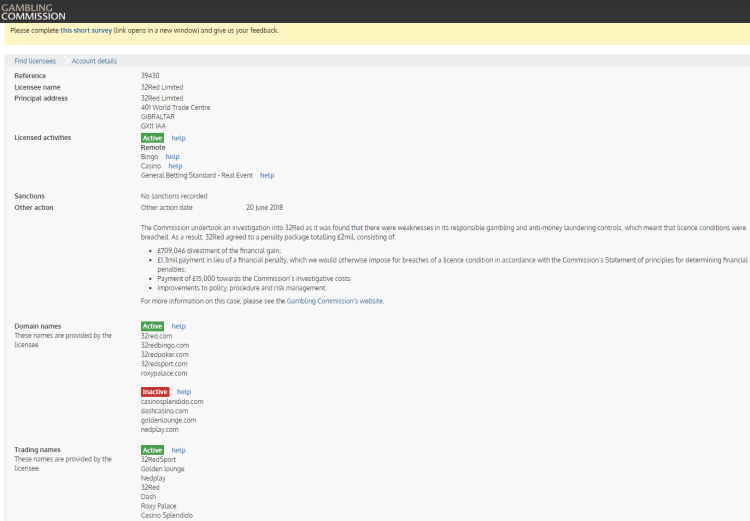Viewport: 750px width, 521px height.
Task: Open help link beside Bingo
Action: tap(173, 157)
